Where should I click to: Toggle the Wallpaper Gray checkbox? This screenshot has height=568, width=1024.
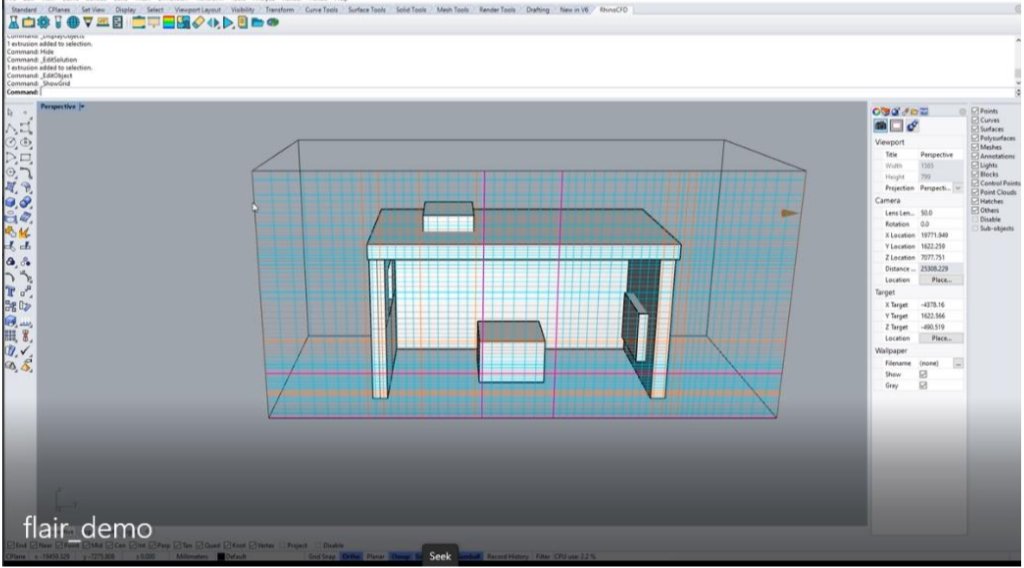(923, 385)
